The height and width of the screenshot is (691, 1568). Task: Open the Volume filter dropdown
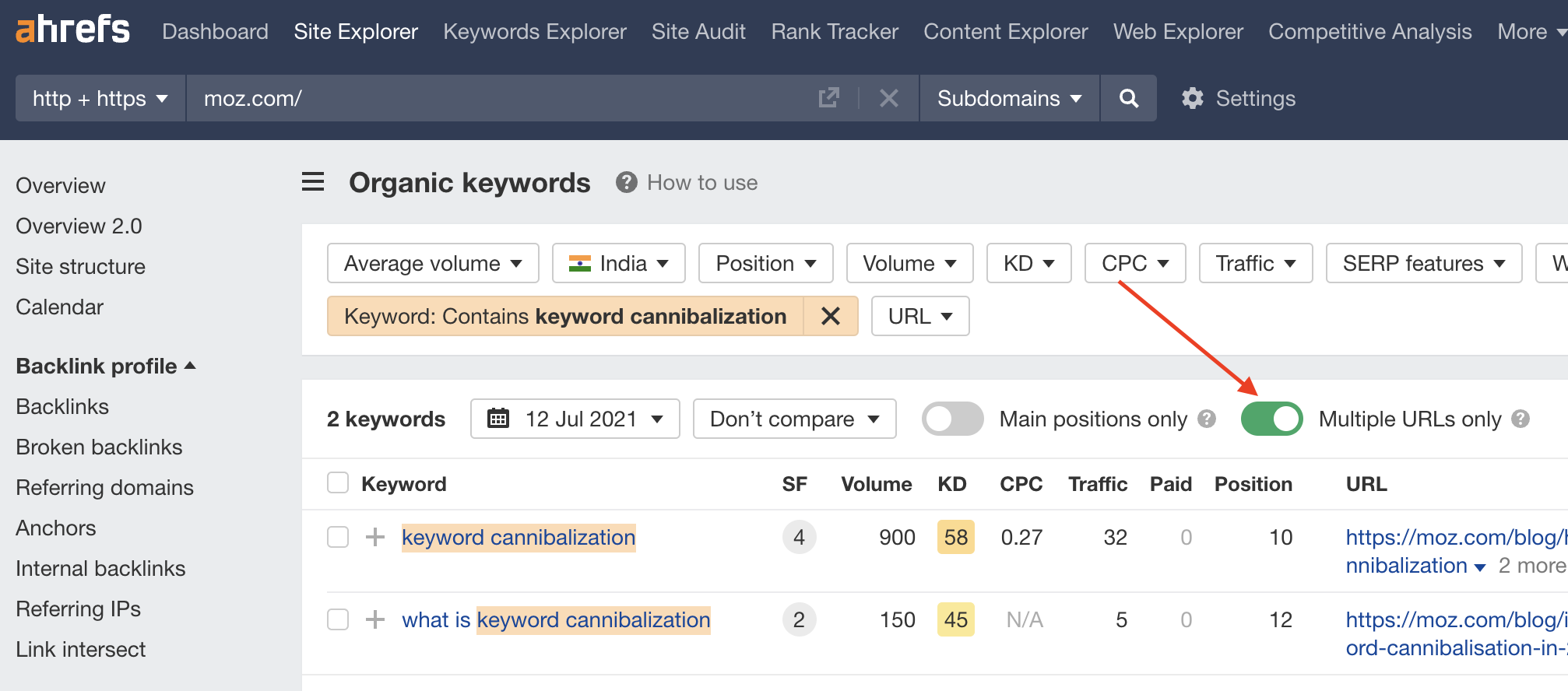909,263
